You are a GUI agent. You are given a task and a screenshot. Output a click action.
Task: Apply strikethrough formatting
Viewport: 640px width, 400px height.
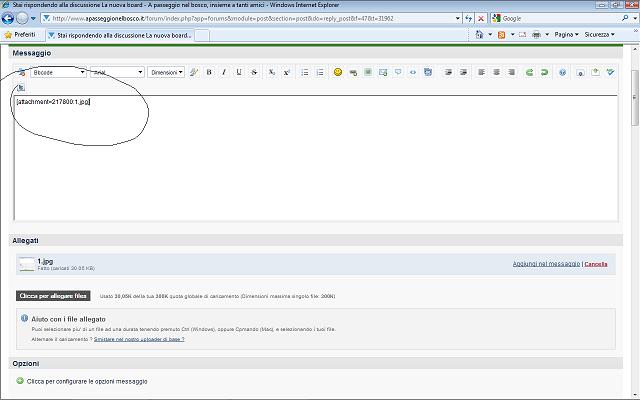click(x=255, y=72)
